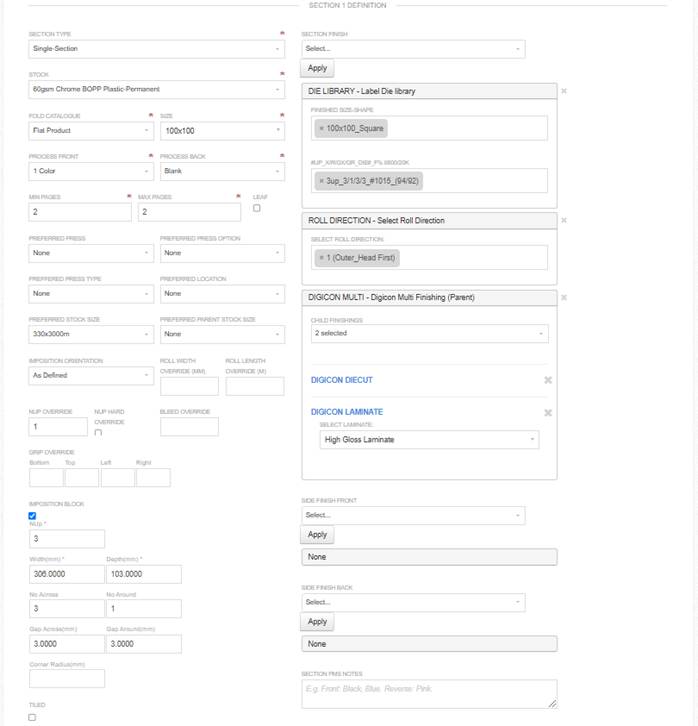Click the PMS Notes resize handle
Viewport: 698px width, 726px height.
pyautogui.click(x=553, y=704)
